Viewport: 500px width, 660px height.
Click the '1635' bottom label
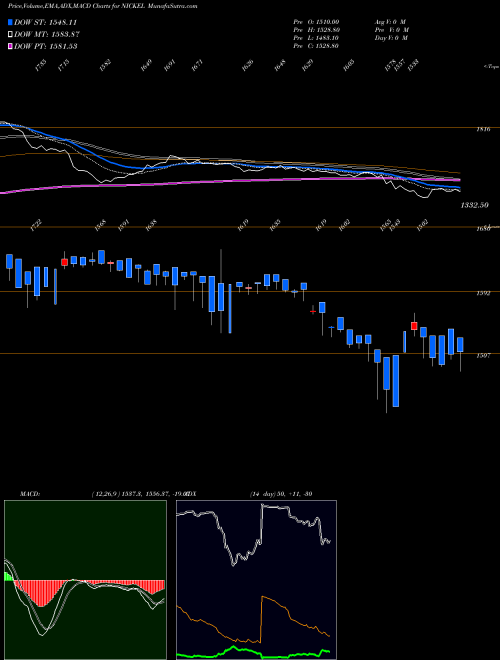tap(275, 226)
